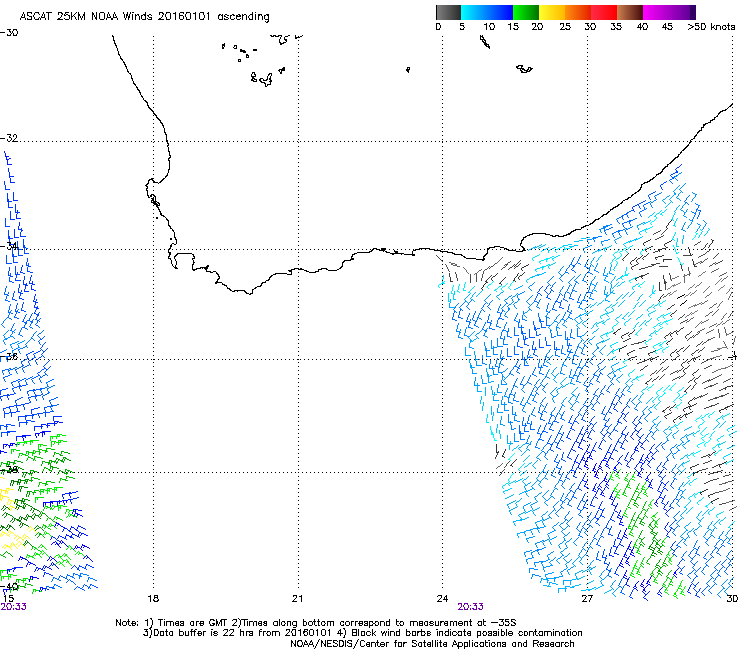Click the purple '20:33' time below longitude 15
Screen dimensions: 740x650
[13, 607]
